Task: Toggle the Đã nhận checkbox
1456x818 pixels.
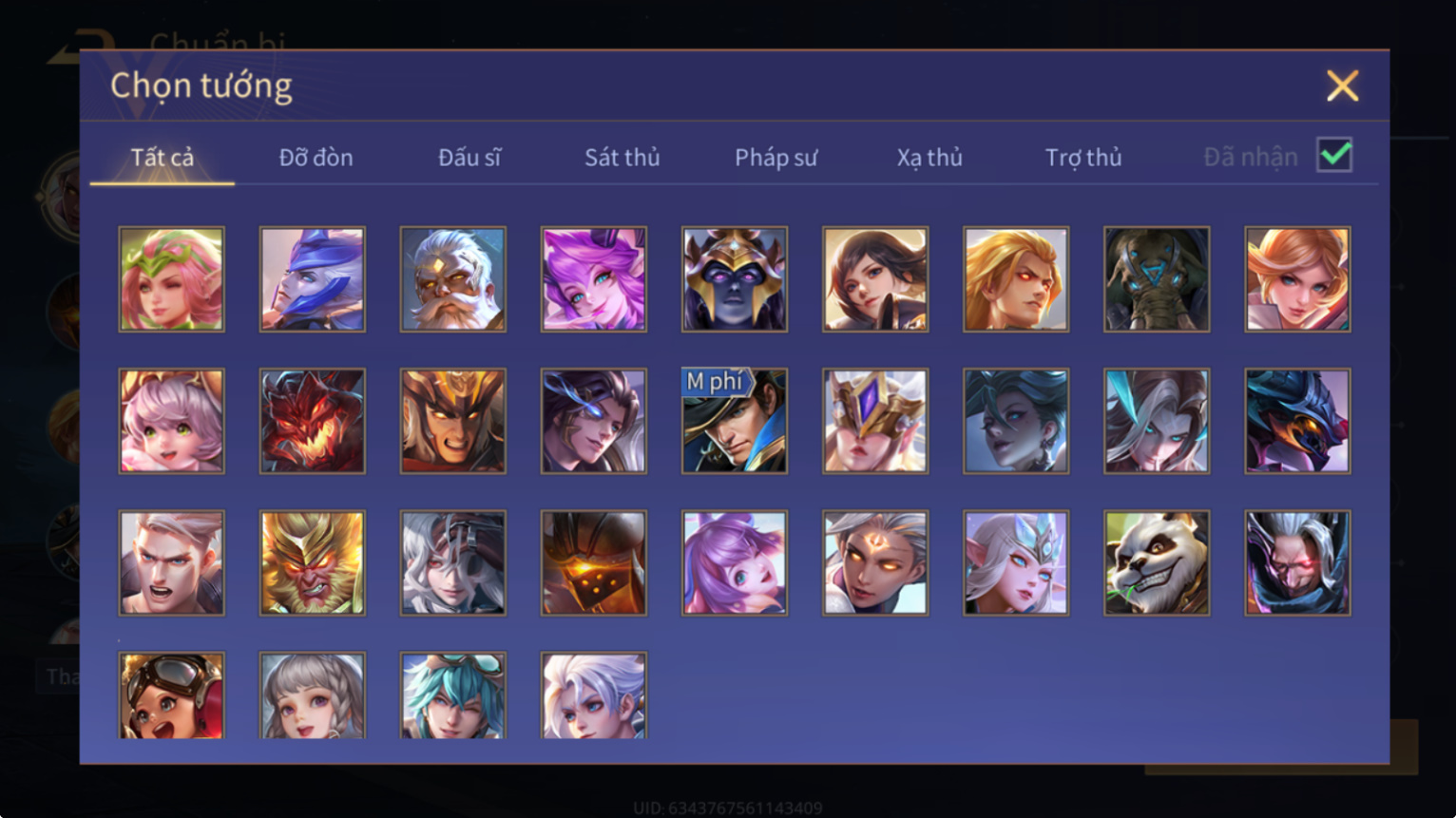Action: [x=1334, y=155]
